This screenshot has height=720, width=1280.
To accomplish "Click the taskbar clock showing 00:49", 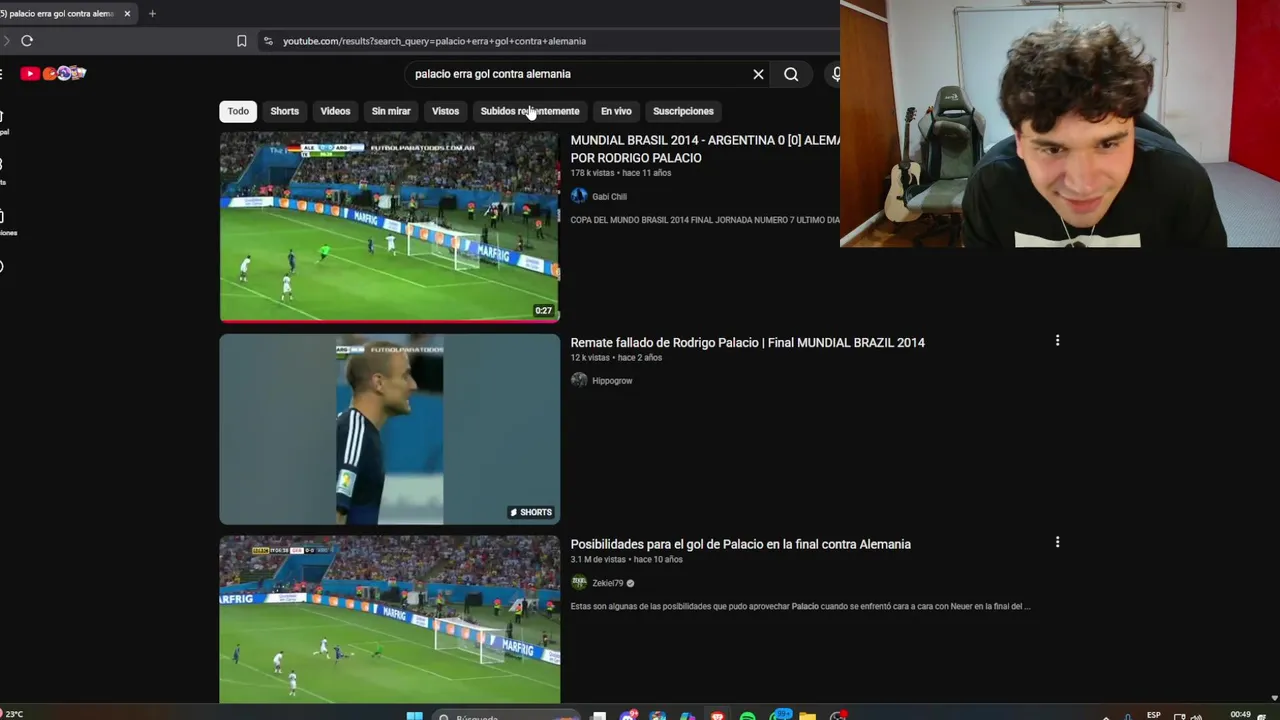I will click(x=1240, y=715).
